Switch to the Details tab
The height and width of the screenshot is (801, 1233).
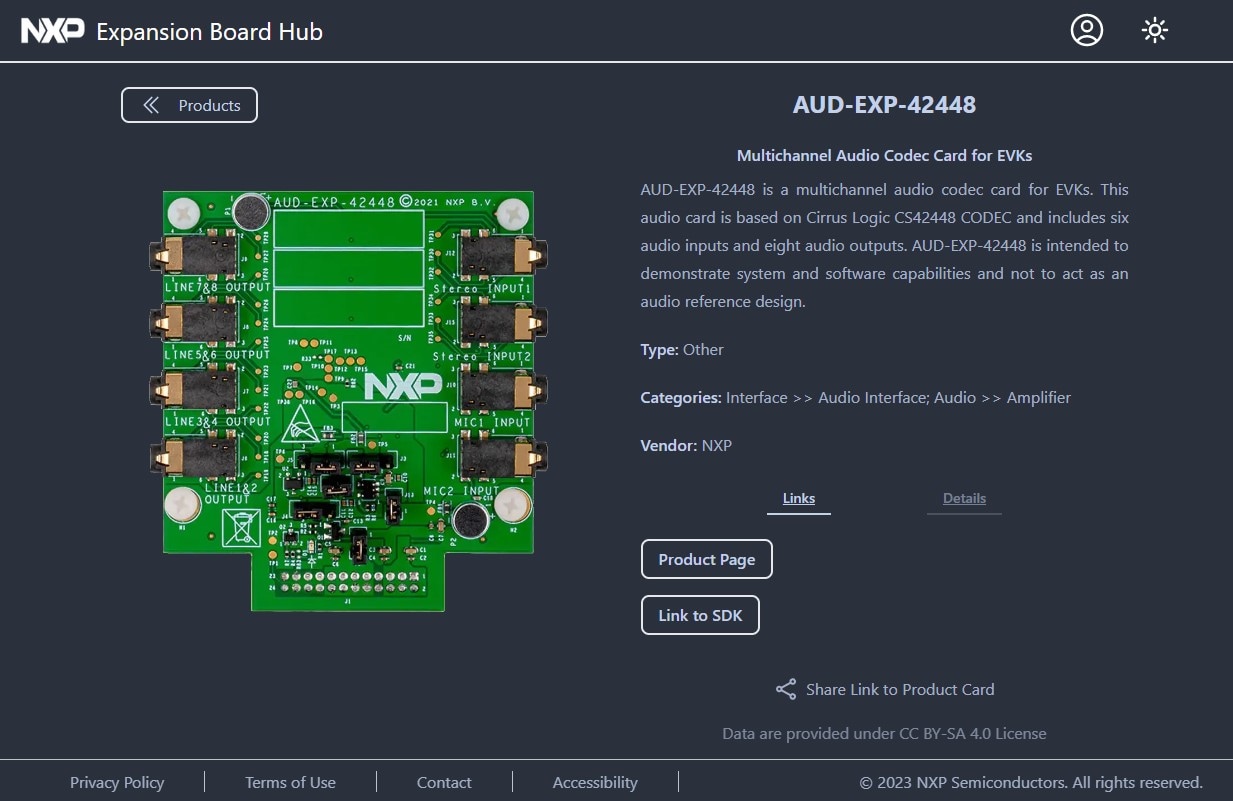pyautogui.click(x=964, y=498)
